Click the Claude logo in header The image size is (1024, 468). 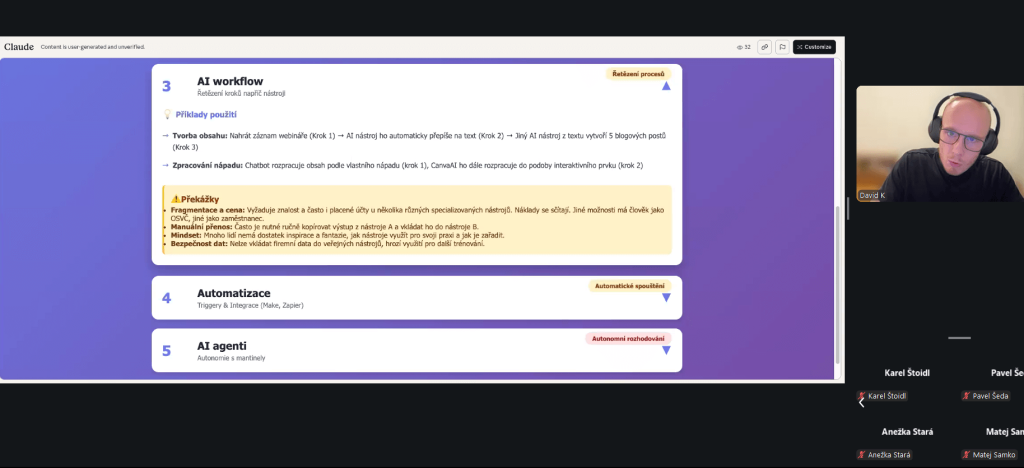19,47
